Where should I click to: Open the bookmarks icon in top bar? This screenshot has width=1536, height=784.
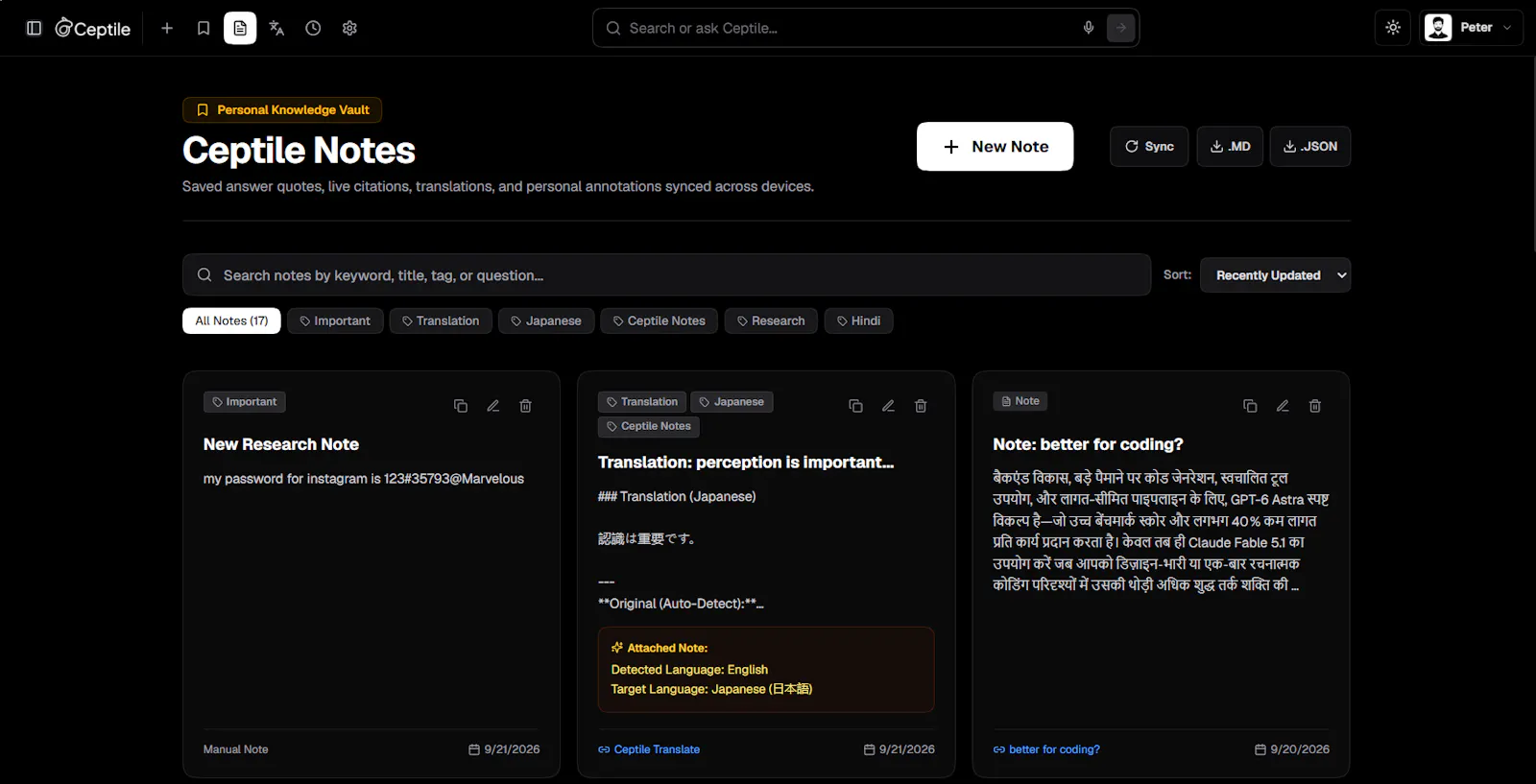point(204,28)
